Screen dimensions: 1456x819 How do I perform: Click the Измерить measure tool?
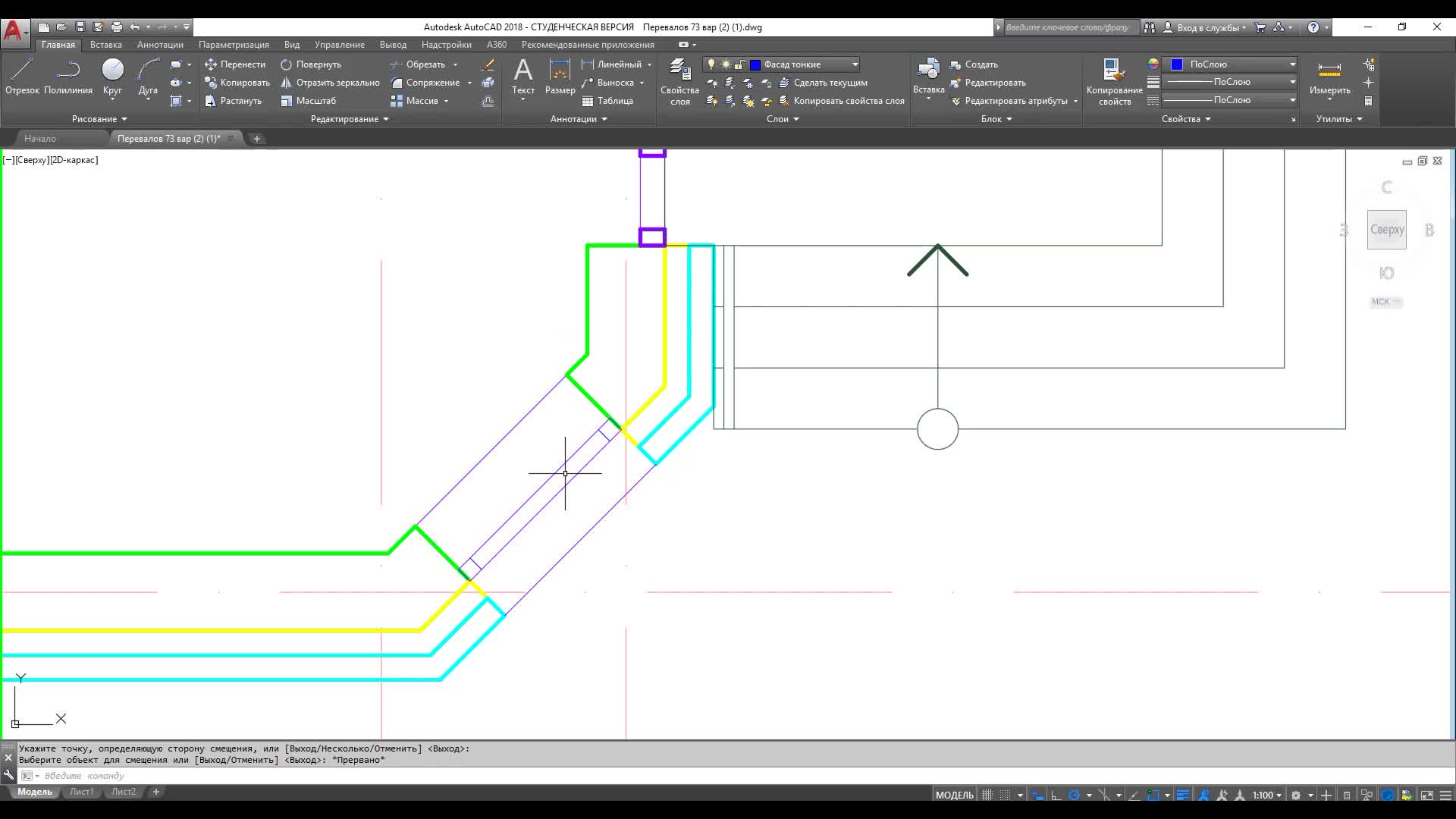coord(1329,77)
